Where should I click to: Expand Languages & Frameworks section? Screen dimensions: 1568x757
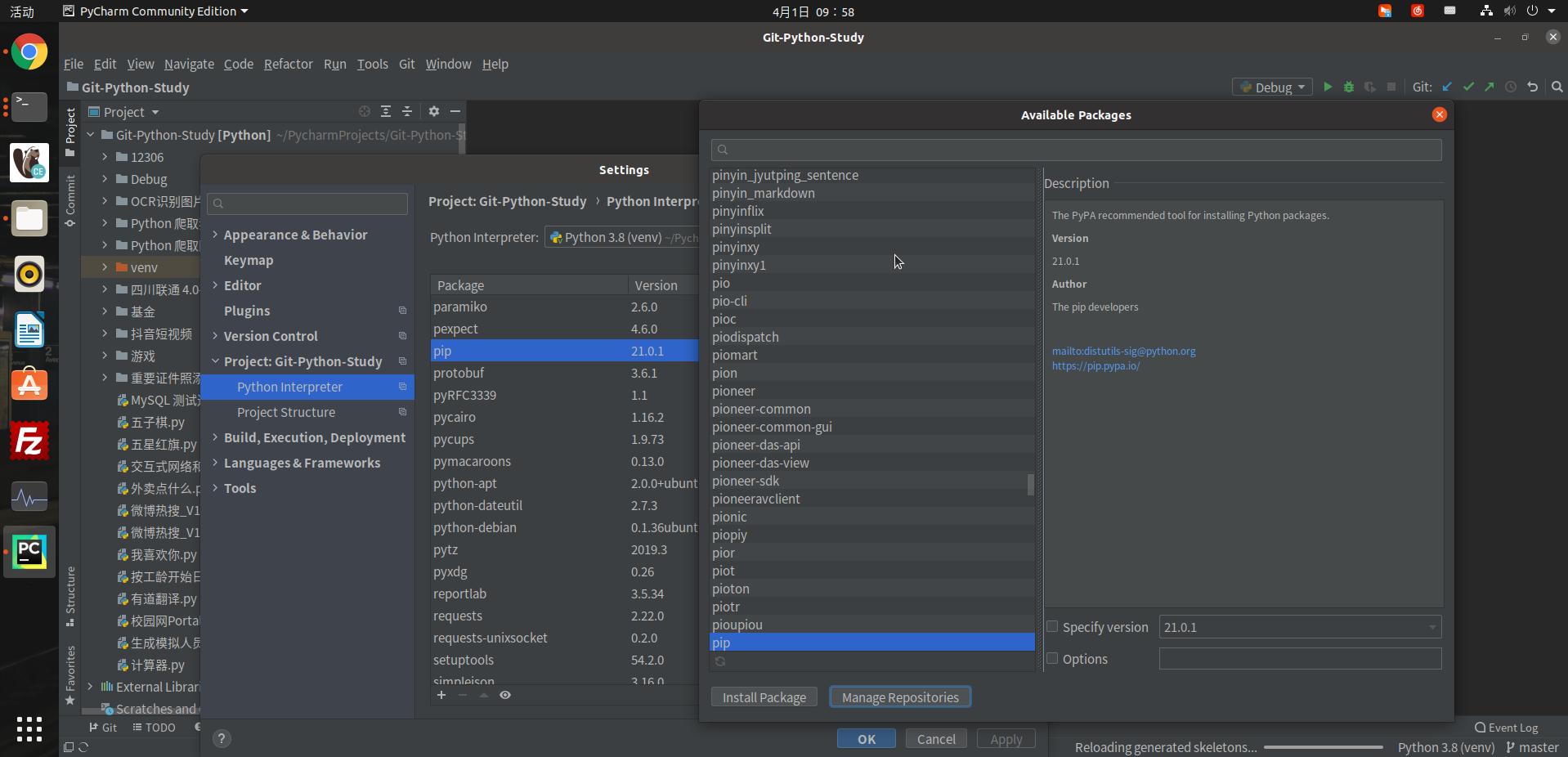(215, 463)
